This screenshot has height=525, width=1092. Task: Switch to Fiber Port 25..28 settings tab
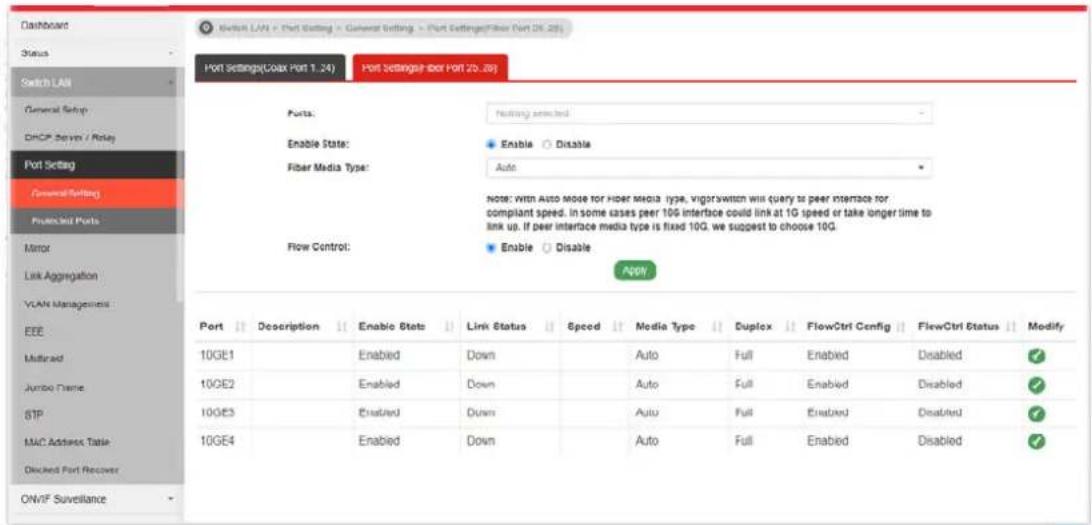tap(430, 68)
